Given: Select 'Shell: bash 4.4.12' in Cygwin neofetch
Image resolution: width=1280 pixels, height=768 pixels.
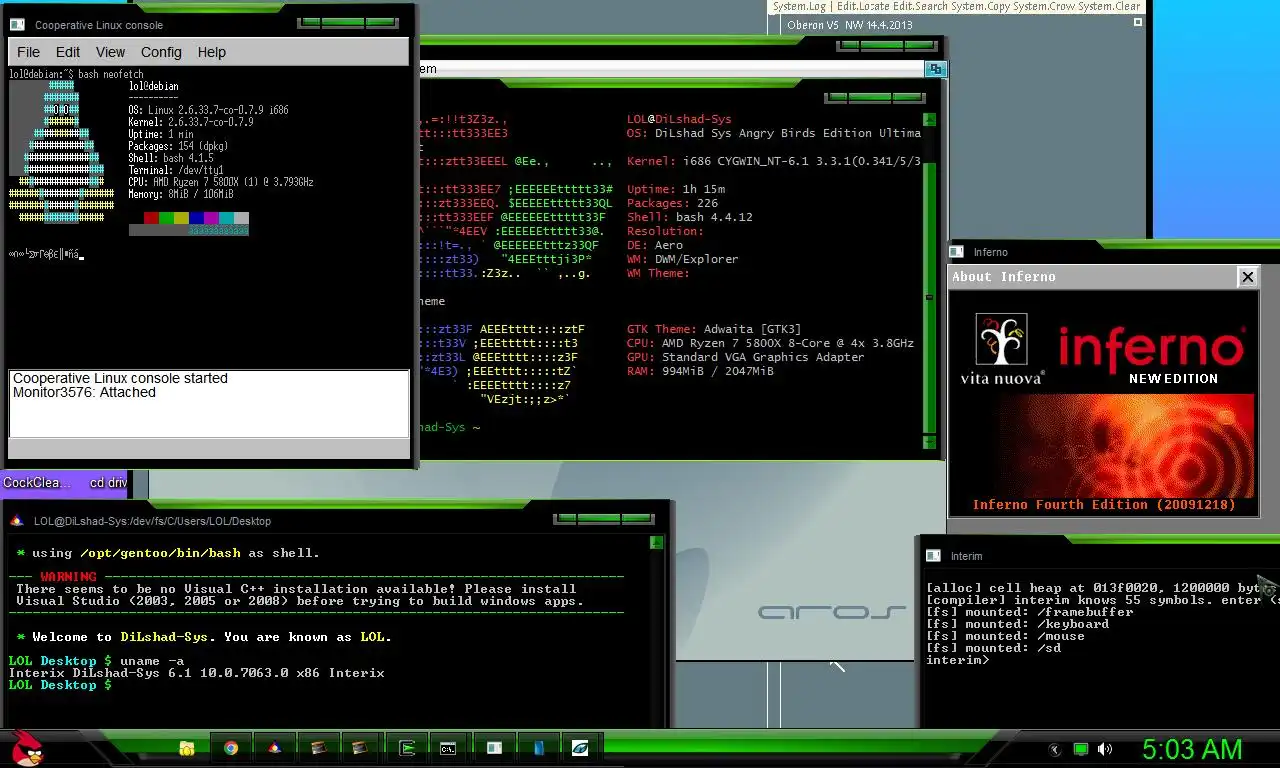Looking at the screenshot, I should [690, 217].
